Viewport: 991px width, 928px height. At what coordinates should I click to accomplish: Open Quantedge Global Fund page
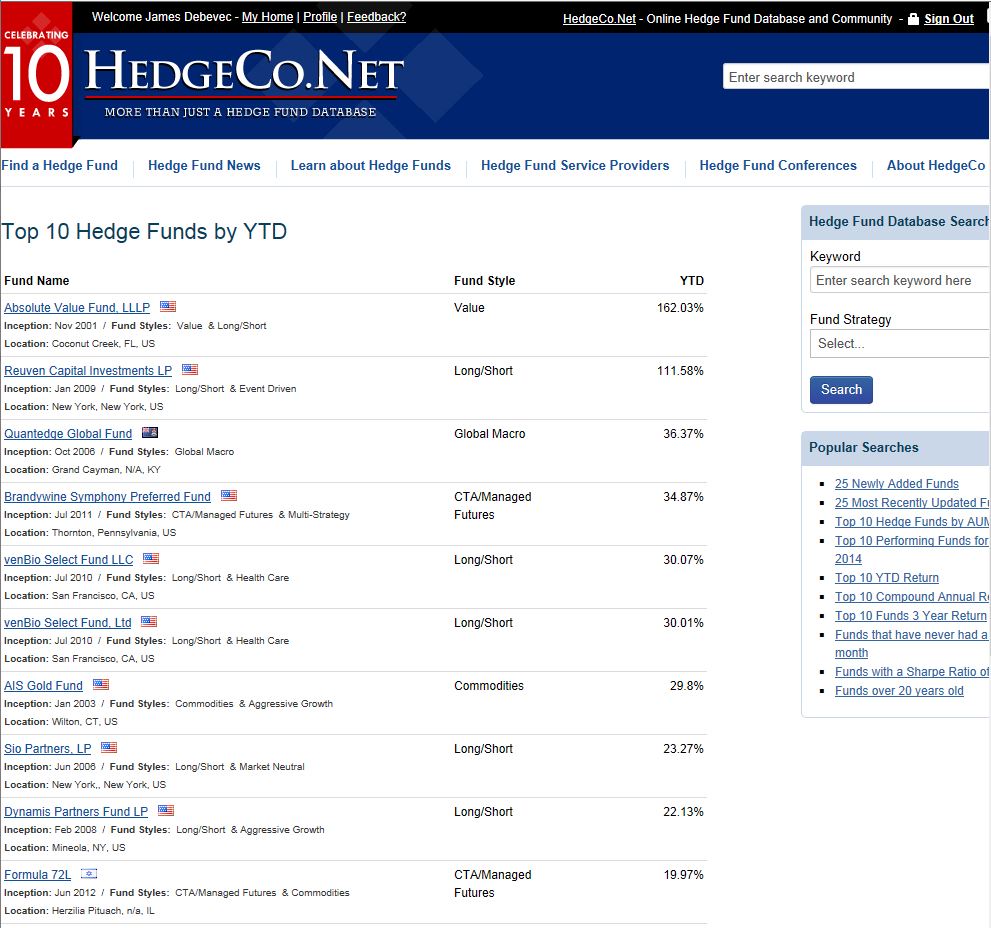[68, 434]
